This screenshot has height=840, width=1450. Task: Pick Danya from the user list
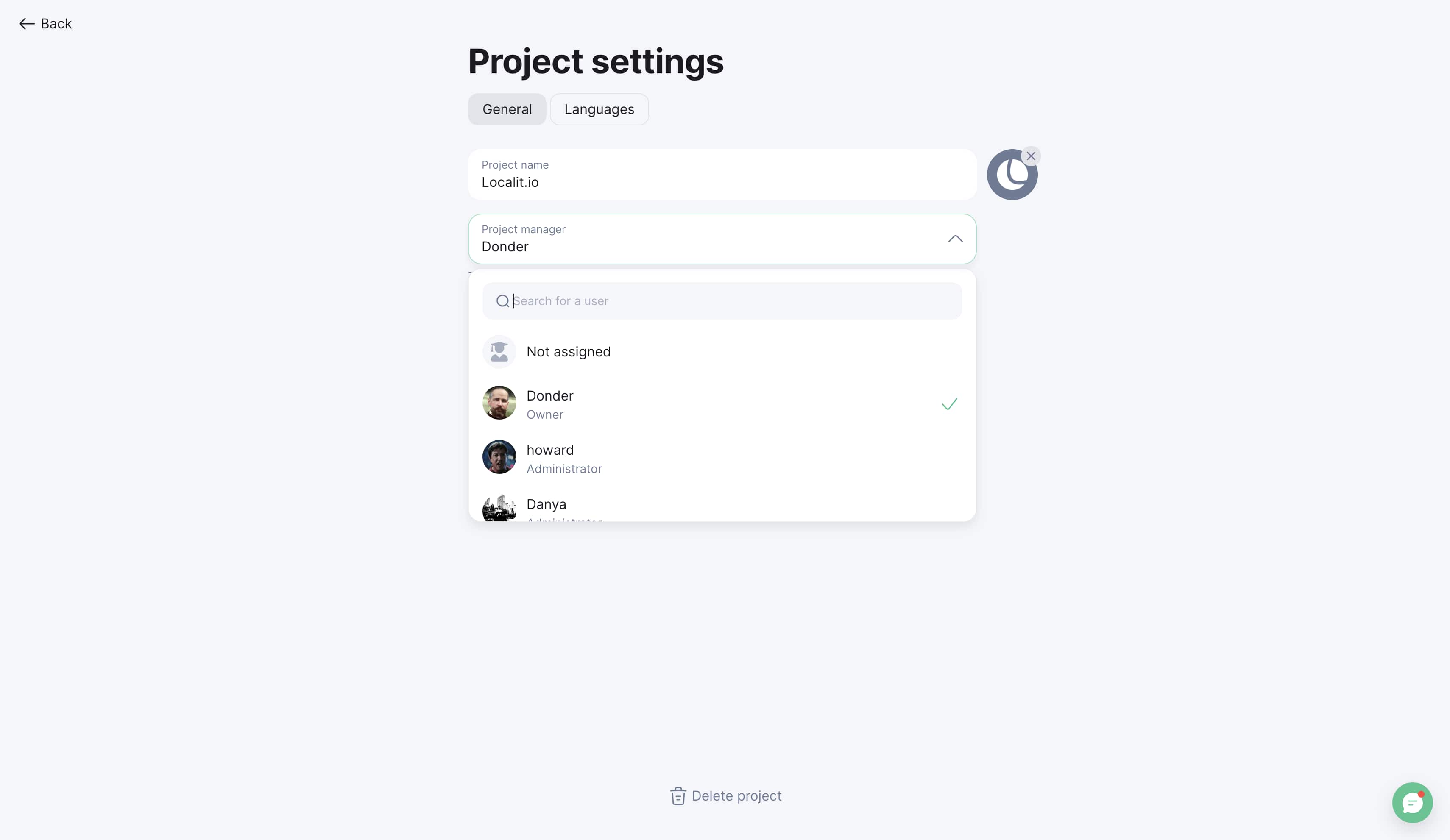click(x=722, y=506)
